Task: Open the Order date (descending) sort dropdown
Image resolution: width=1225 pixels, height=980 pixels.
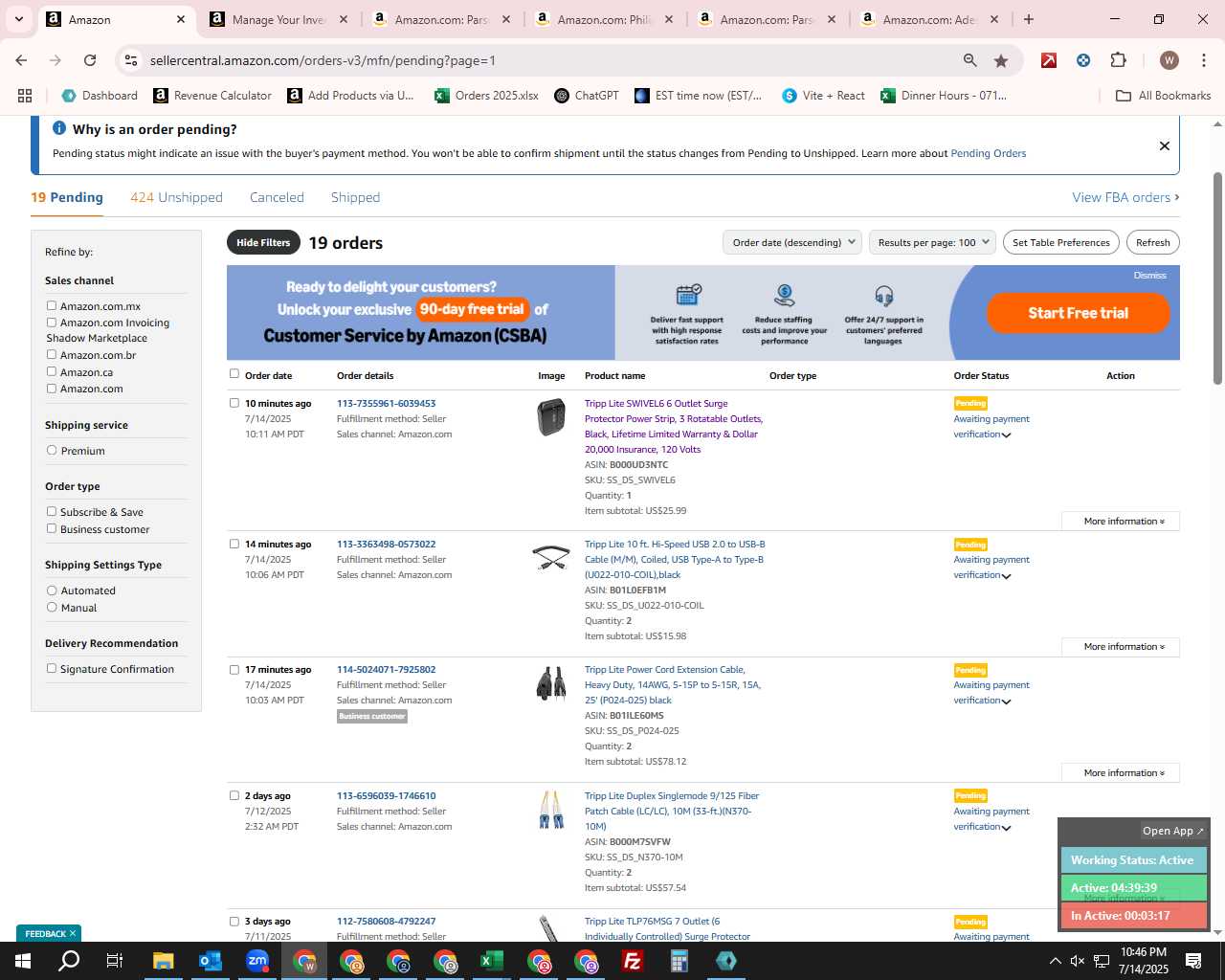Action: pos(792,242)
